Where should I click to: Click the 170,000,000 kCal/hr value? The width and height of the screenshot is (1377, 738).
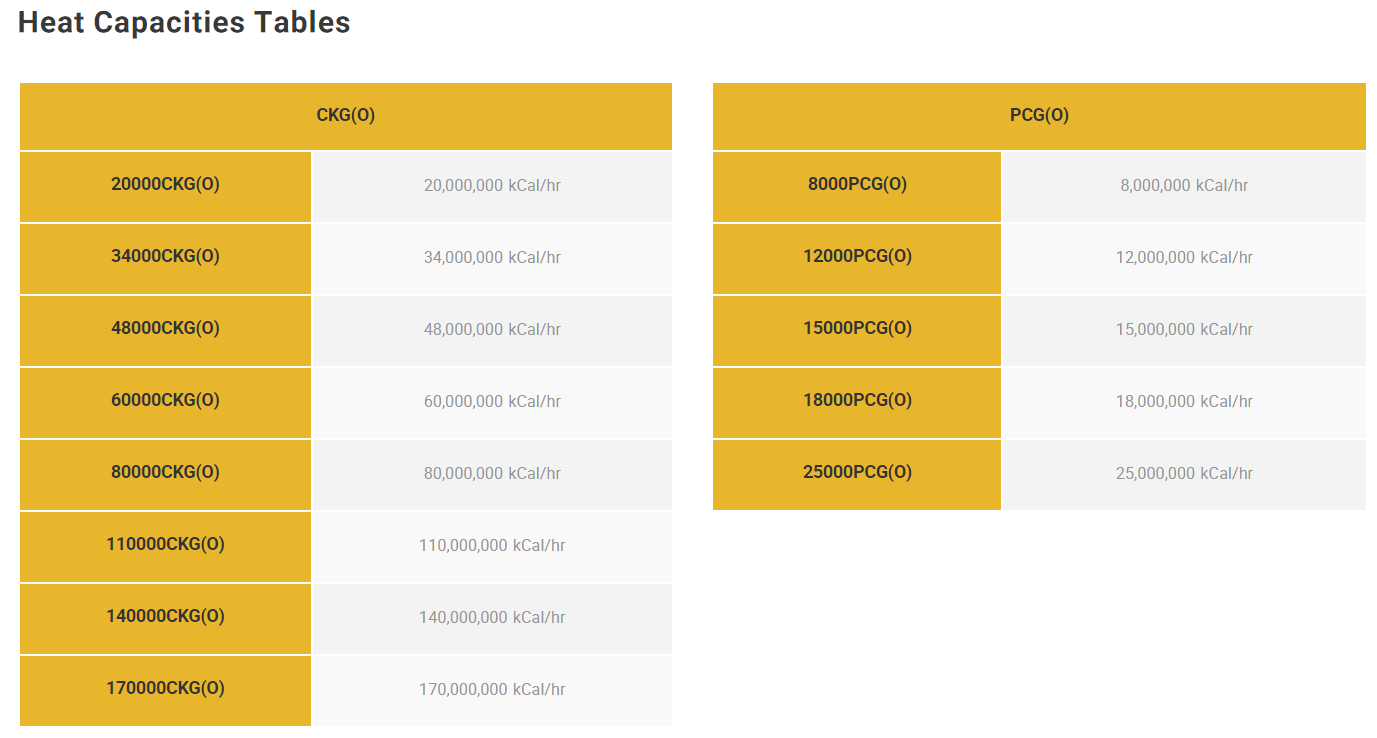pyautogui.click(x=492, y=690)
